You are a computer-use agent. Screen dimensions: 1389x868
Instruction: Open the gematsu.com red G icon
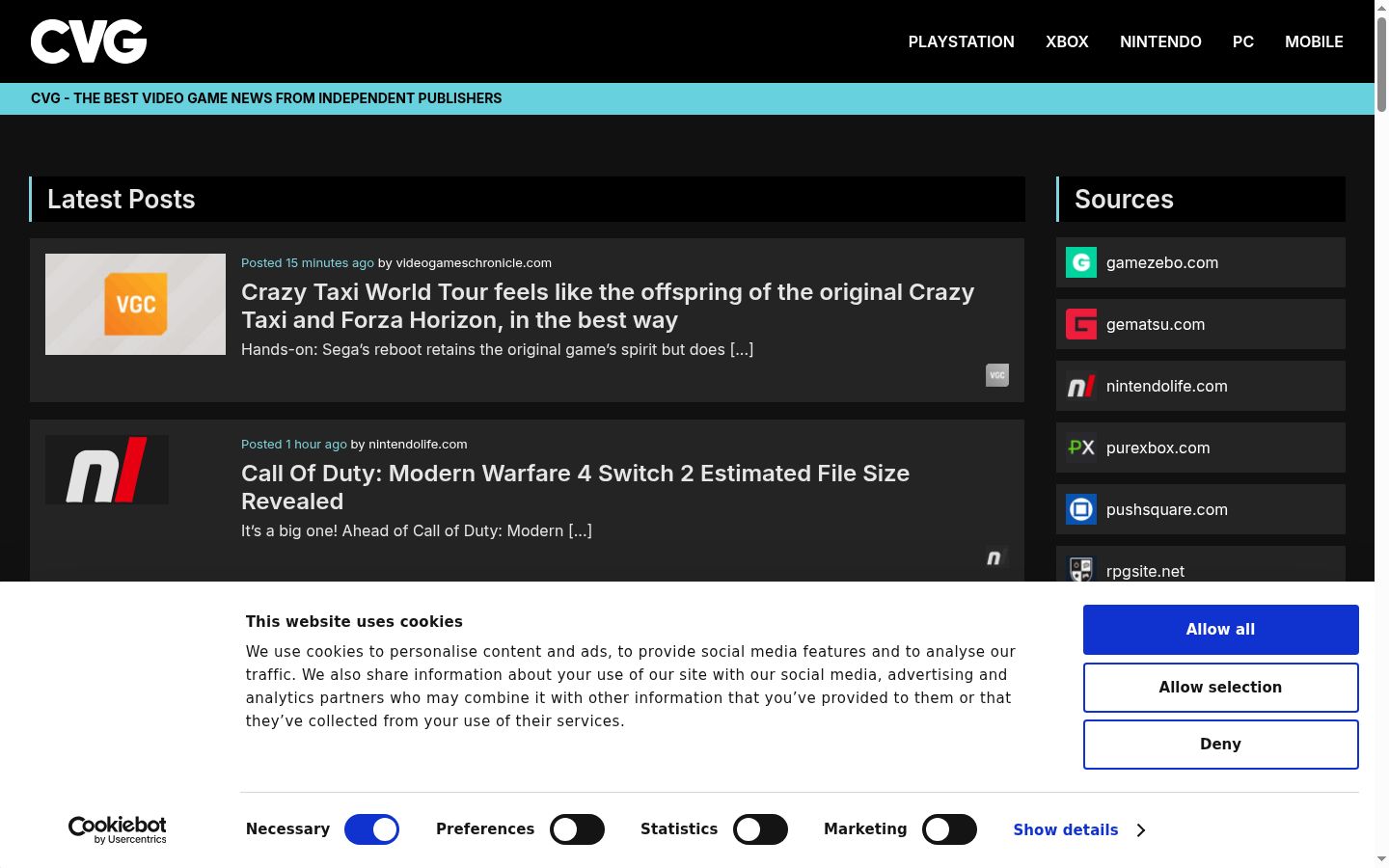tap(1081, 324)
